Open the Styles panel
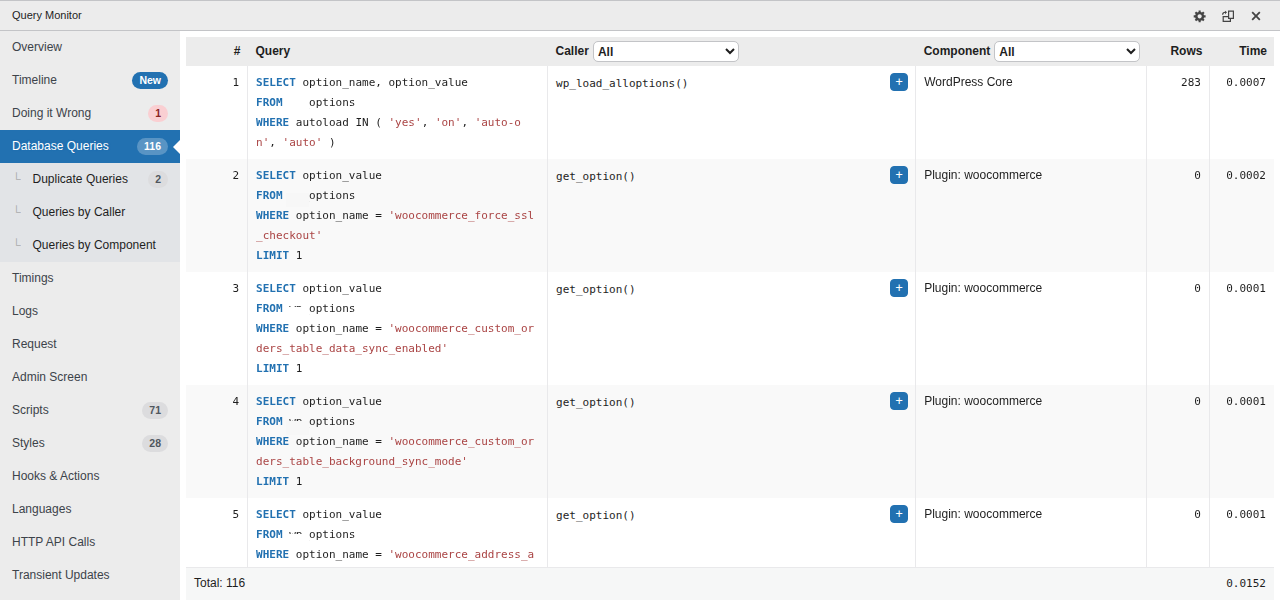This screenshot has height=600, width=1280. click(90, 443)
